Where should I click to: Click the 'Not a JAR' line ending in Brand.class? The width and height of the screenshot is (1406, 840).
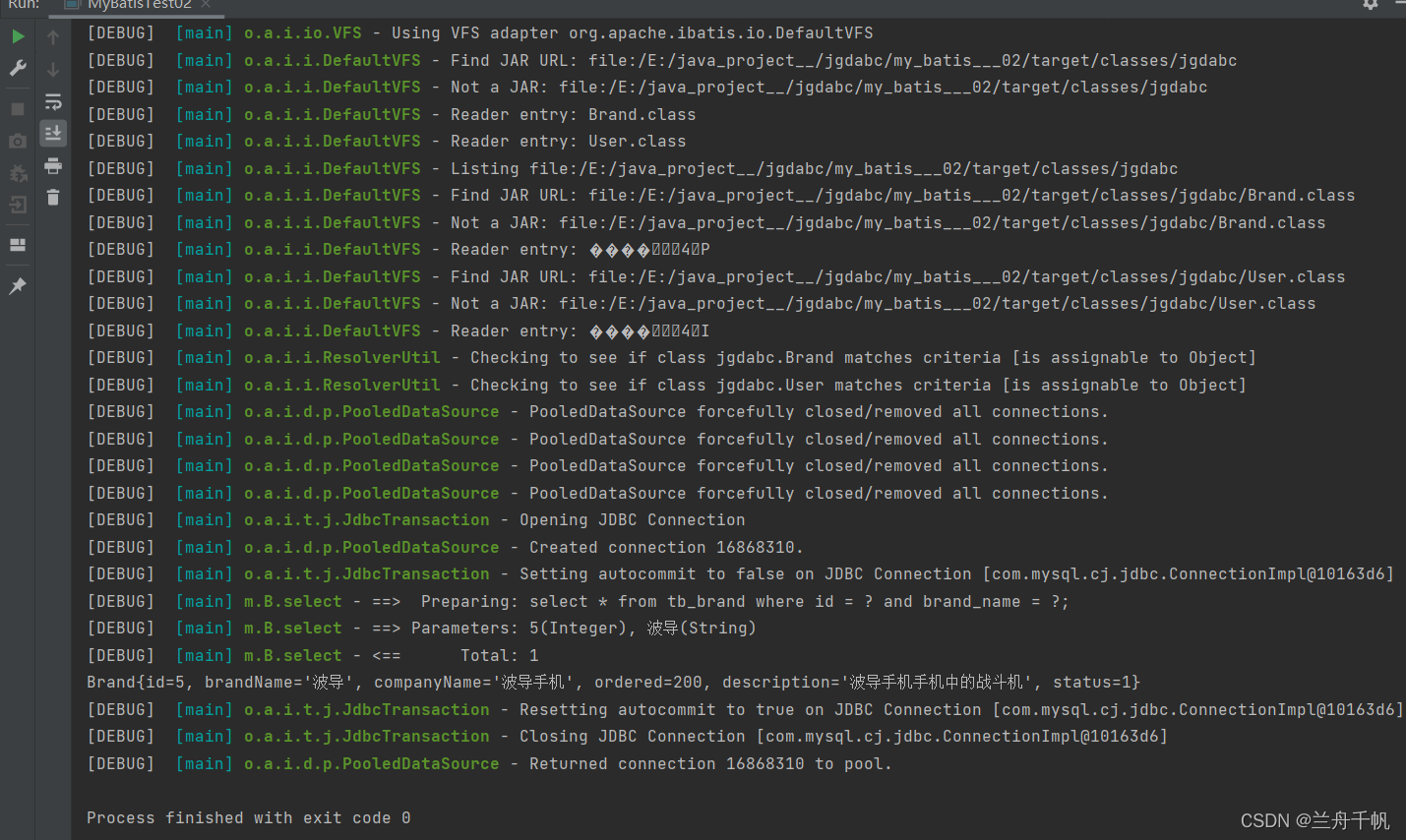[x=706, y=223]
